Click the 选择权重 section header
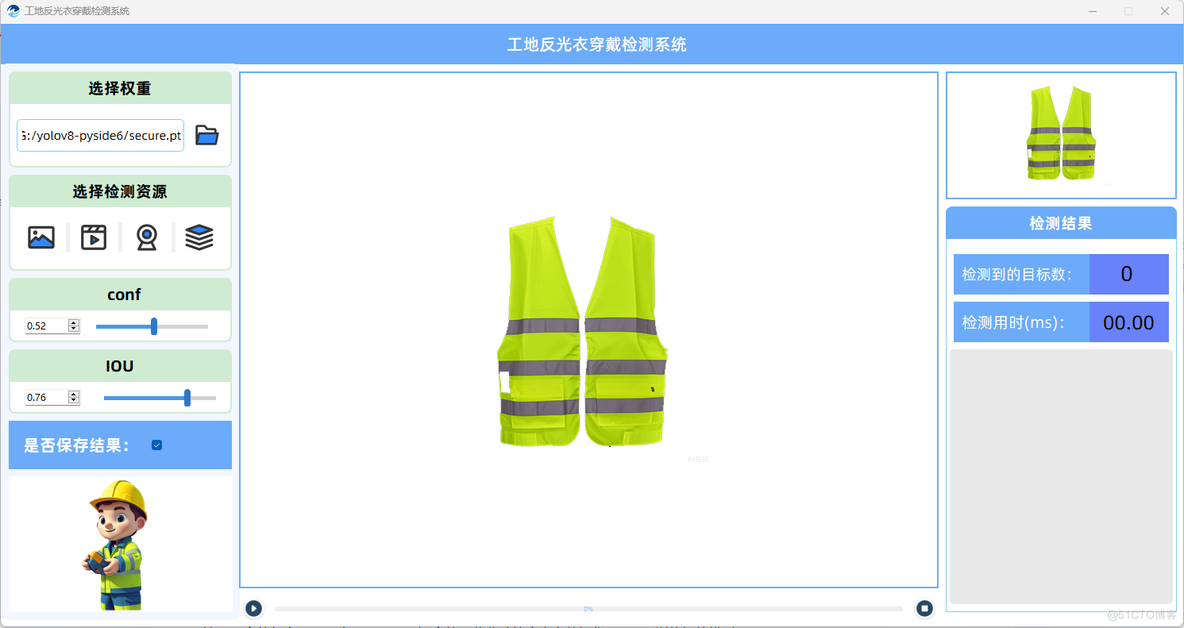The width and height of the screenshot is (1184, 628). click(120, 88)
